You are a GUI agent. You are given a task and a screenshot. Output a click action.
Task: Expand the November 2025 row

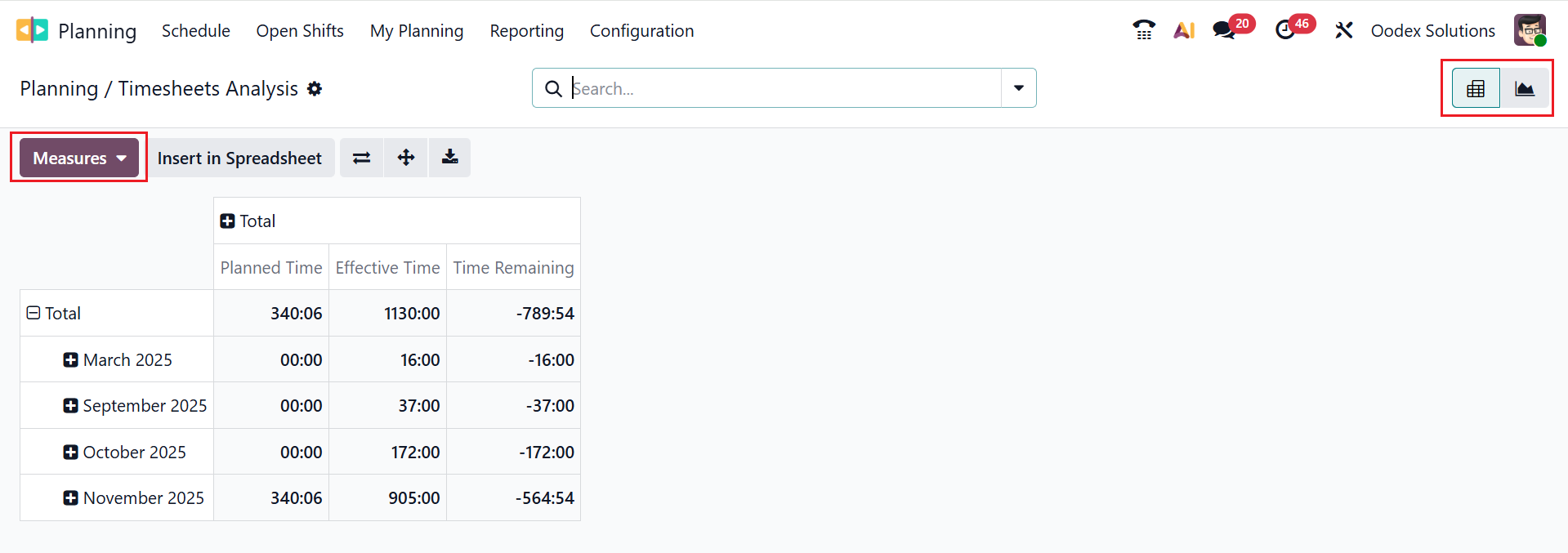click(x=71, y=498)
